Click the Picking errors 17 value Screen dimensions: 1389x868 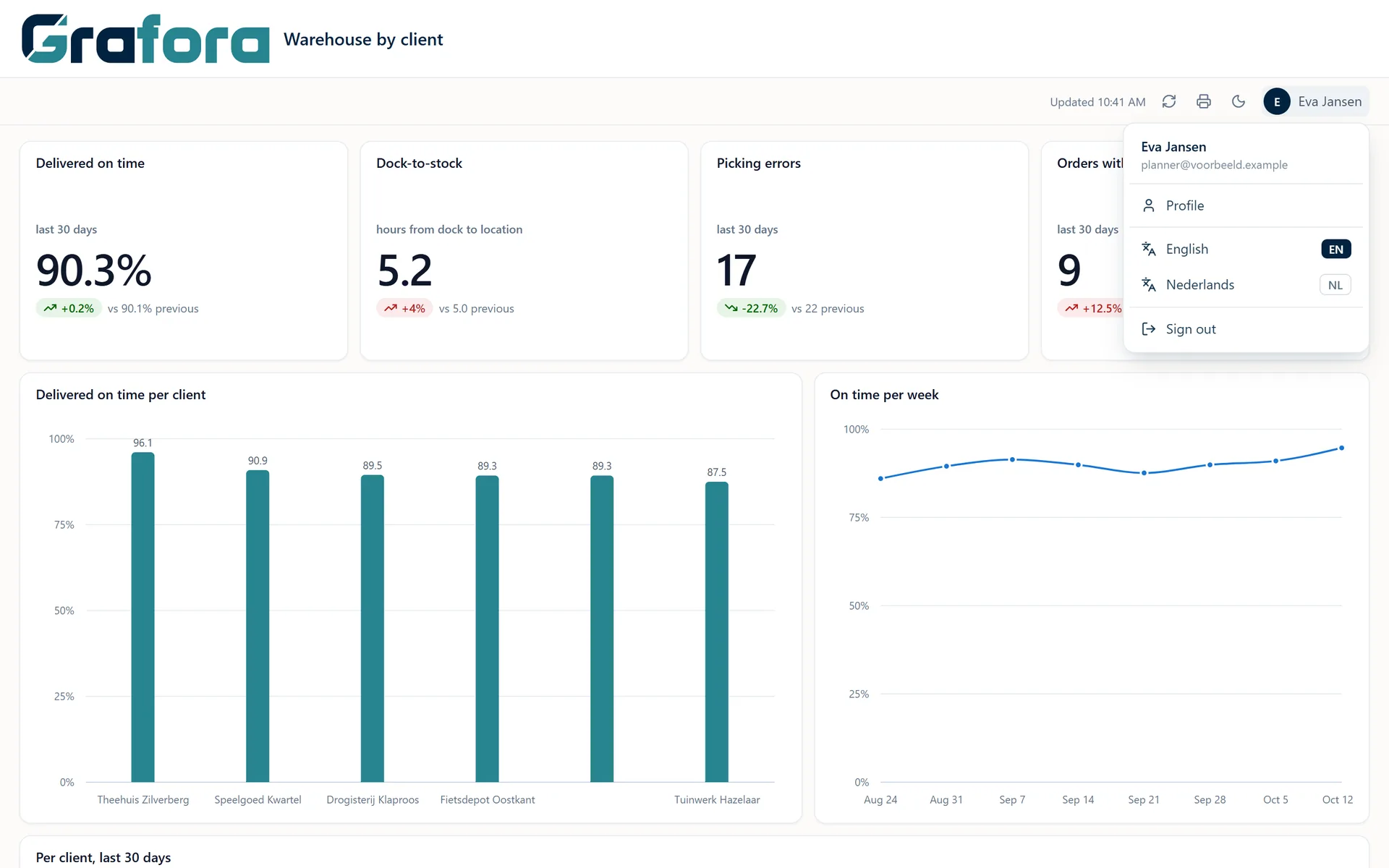(736, 271)
